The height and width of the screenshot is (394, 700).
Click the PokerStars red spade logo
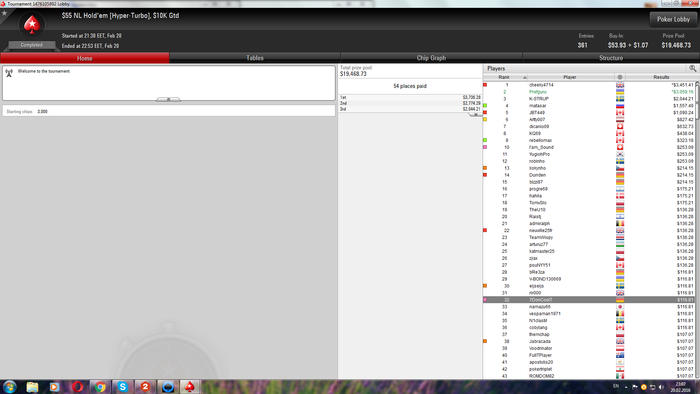32,25
